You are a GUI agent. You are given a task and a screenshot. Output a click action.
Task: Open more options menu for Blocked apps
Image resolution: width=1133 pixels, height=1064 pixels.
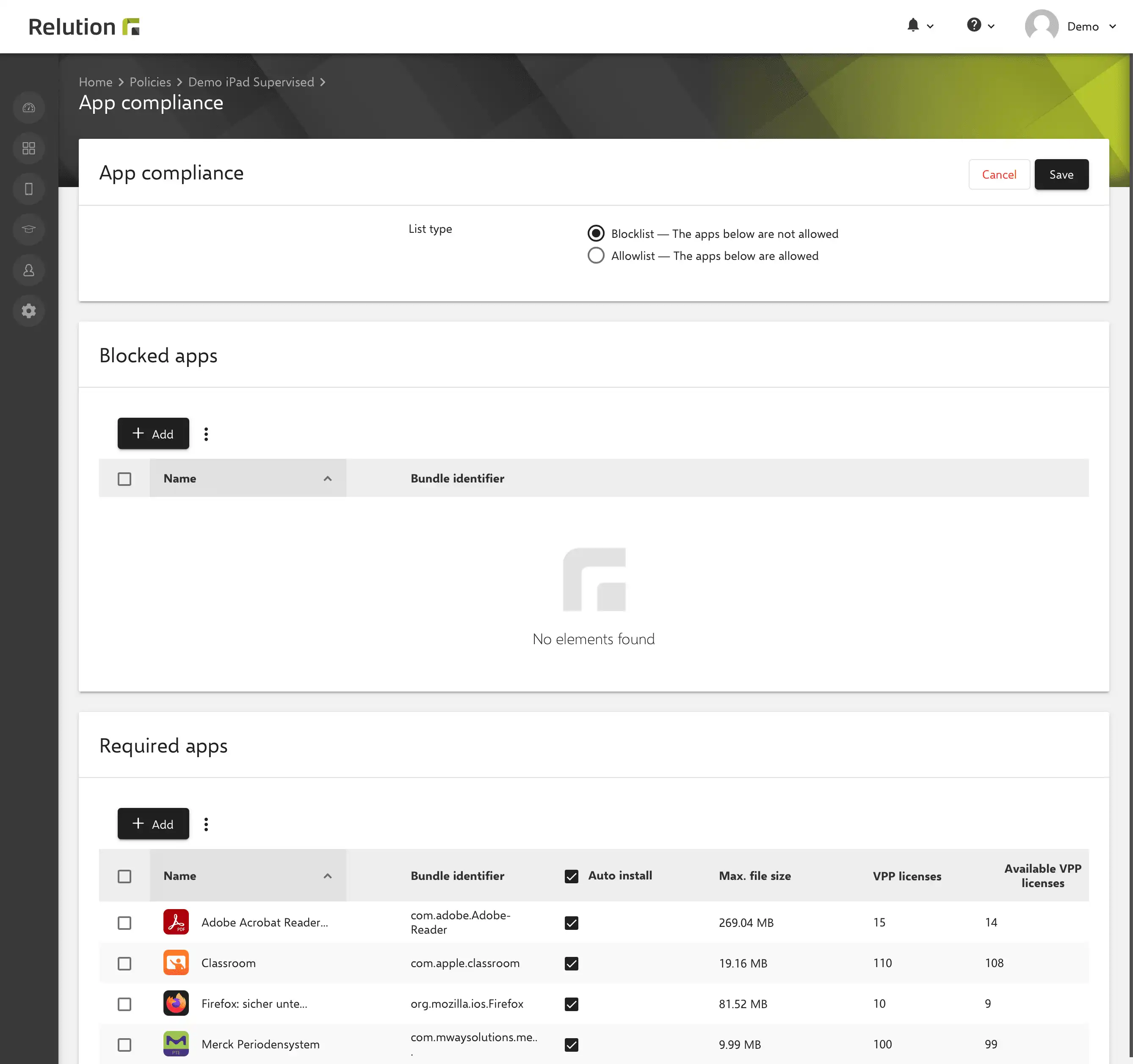click(206, 433)
